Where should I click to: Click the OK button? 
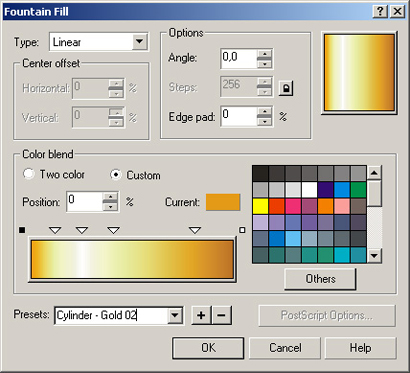[x=208, y=348]
